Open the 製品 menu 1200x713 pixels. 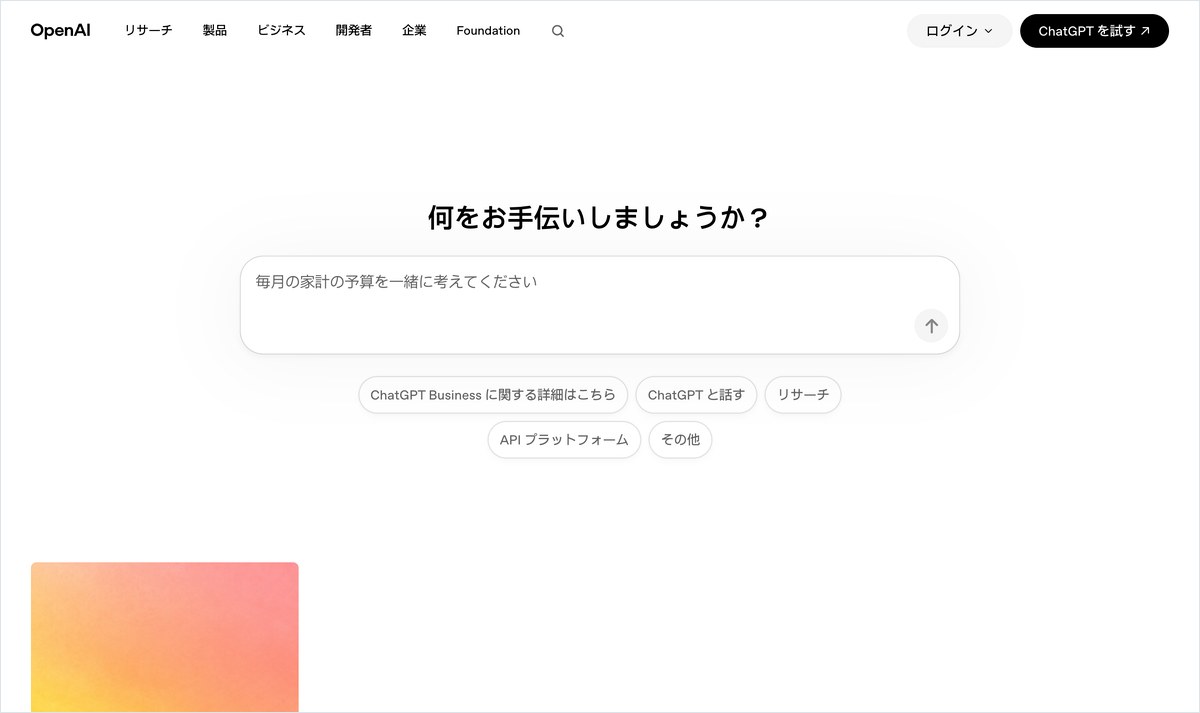(x=215, y=31)
